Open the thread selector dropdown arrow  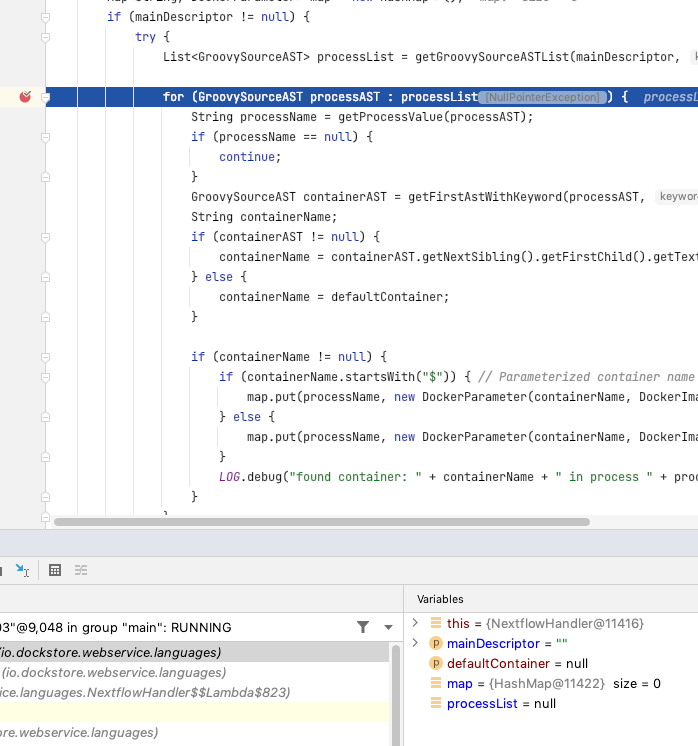(x=388, y=628)
